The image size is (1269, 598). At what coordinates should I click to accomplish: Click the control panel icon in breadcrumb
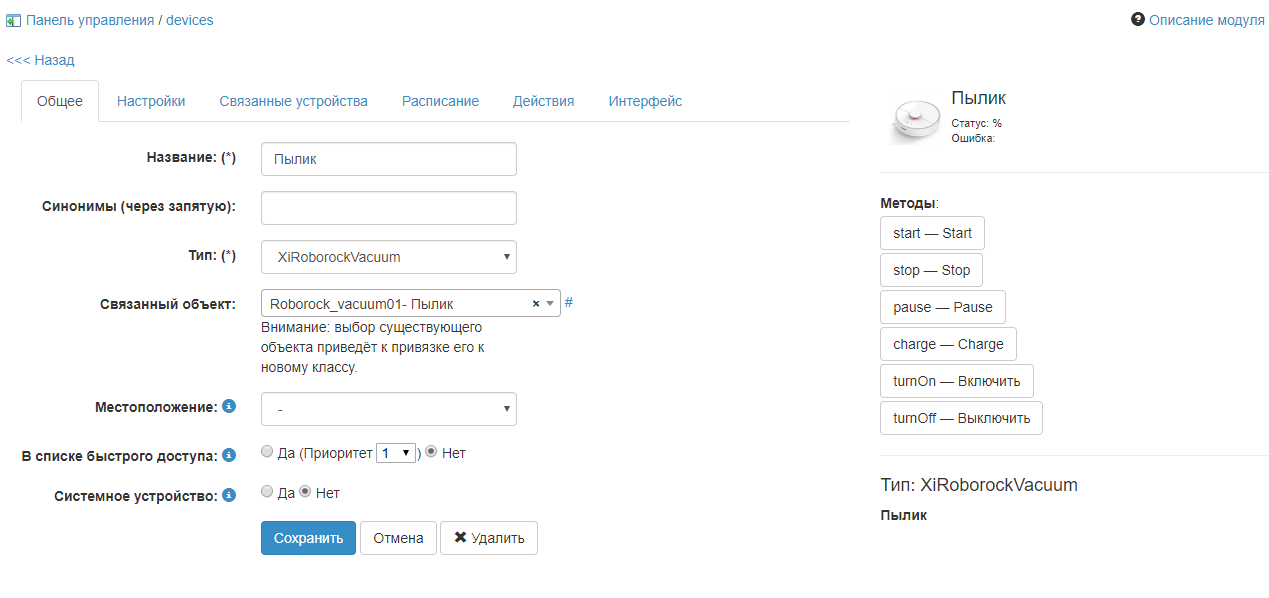(x=14, y=20)
